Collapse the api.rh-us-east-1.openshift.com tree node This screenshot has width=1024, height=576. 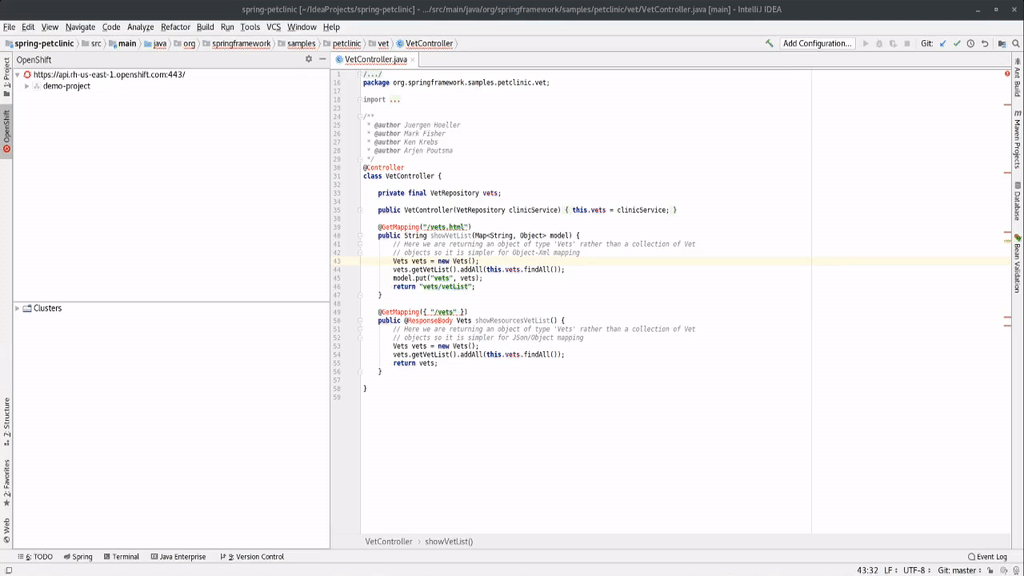pyautogui.click(x=18, y=74)
